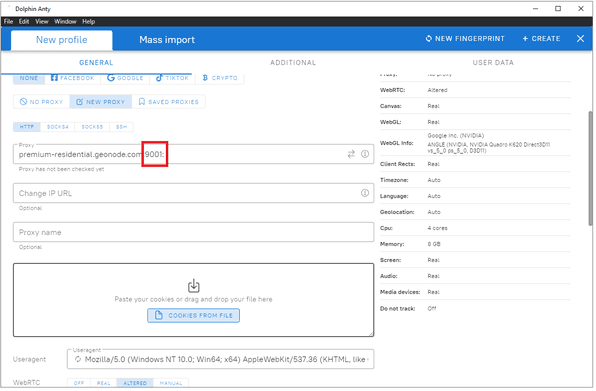Set WebRTC to Altered
596x391 pixels.
[x=135, y=384]
